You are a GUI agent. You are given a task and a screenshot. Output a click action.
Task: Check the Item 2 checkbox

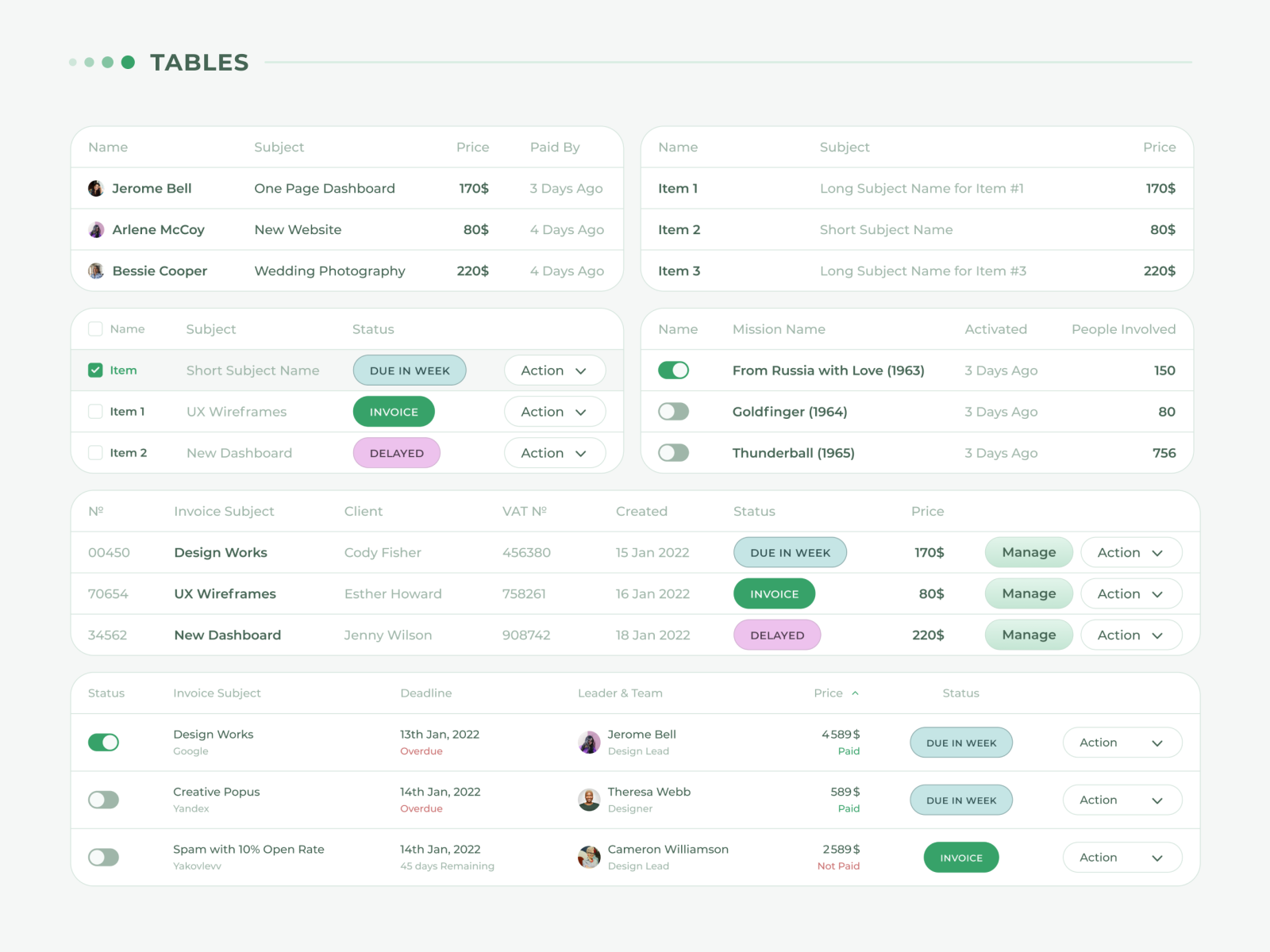point(95,452)
